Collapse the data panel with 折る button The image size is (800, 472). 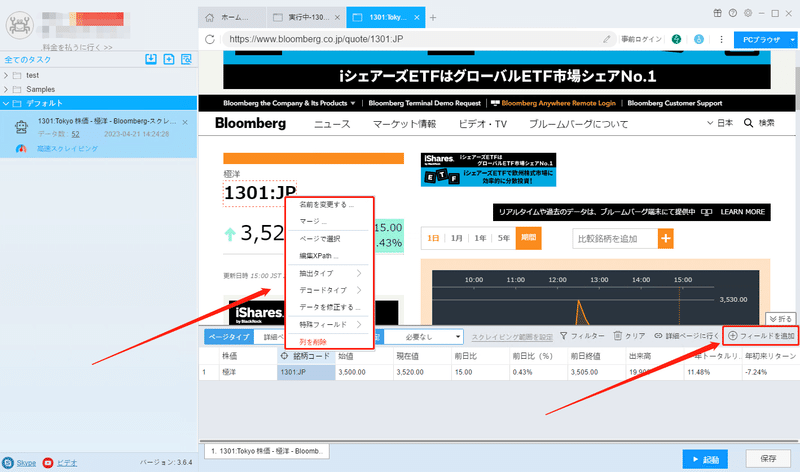(781, 319)
